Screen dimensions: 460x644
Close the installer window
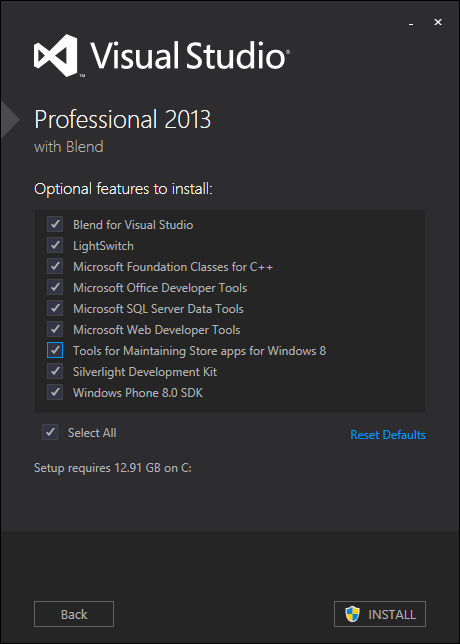coord(438,22)
